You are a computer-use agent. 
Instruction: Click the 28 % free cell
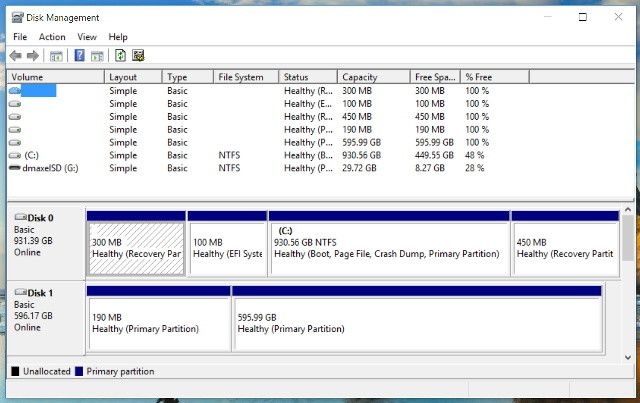tap(474, 168)
